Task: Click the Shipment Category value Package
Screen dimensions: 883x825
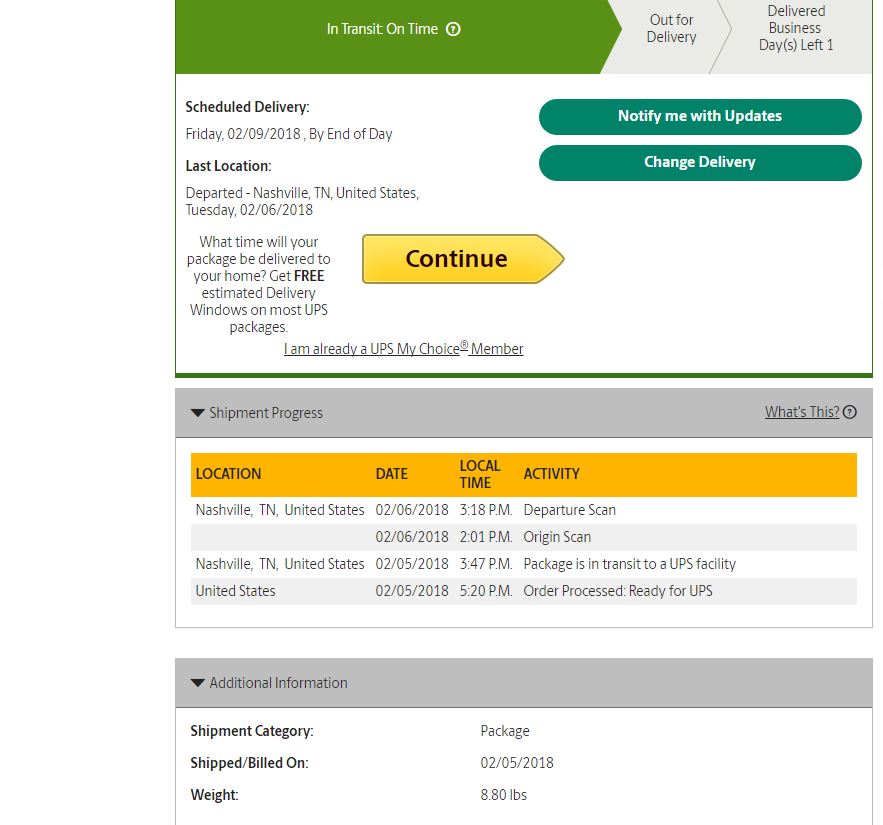Action: [x=505, y=732]
